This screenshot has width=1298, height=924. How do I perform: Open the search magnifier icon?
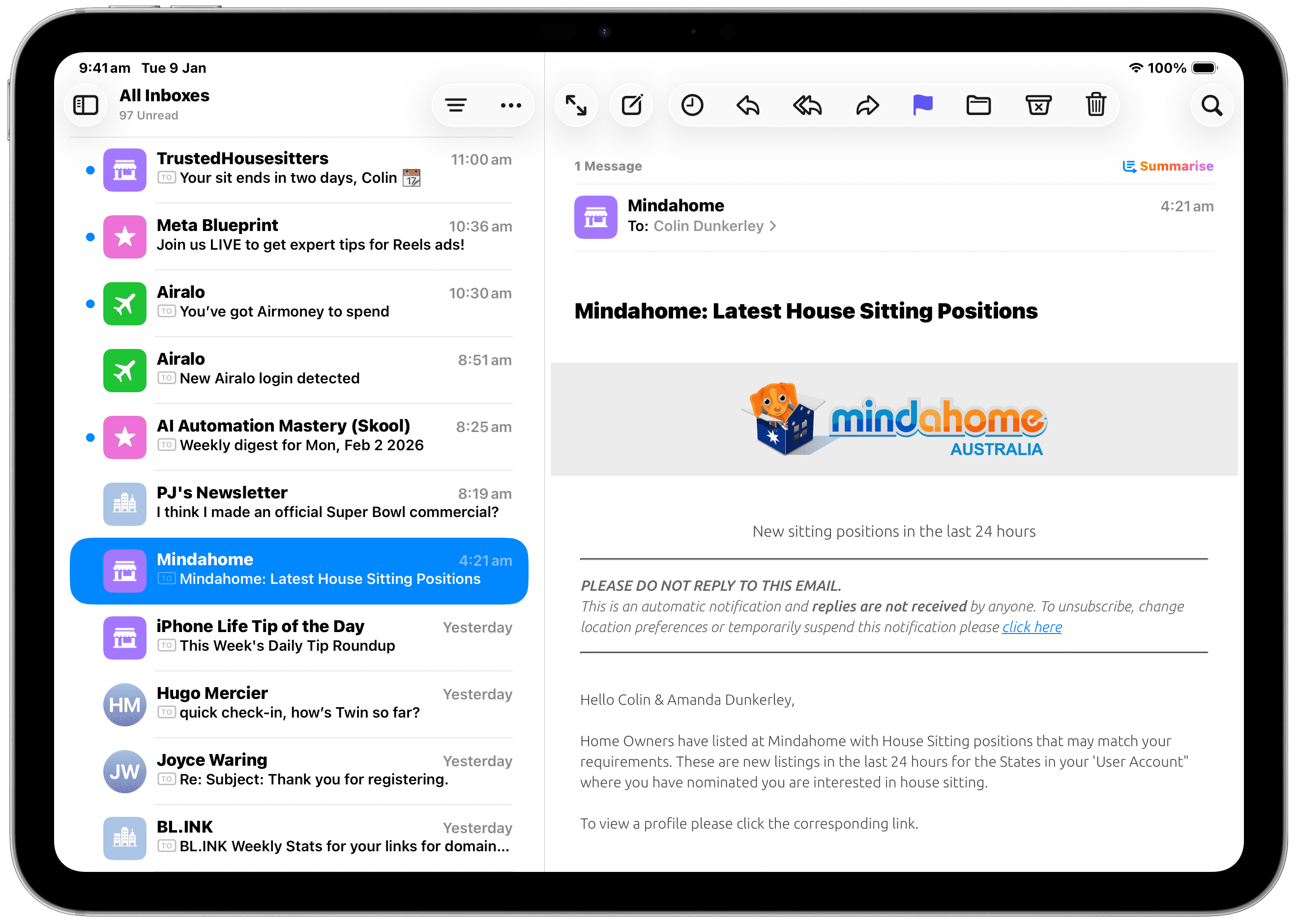click(x=1211, y=105)
